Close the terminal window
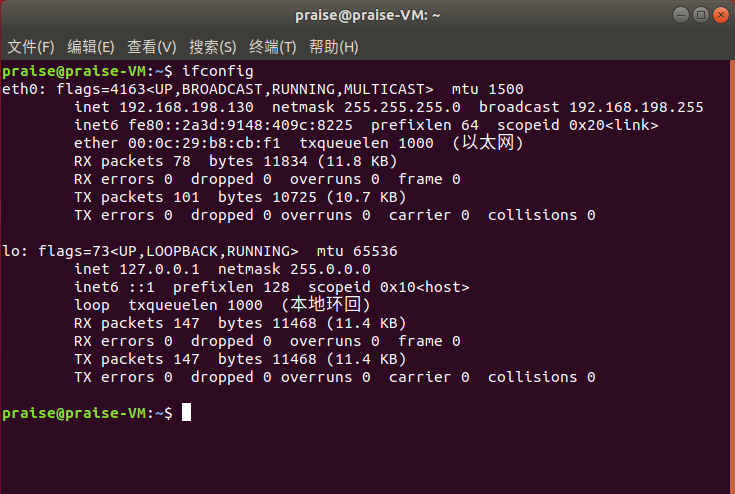Screen dimensions: 735x494 [x=718, y=15]
